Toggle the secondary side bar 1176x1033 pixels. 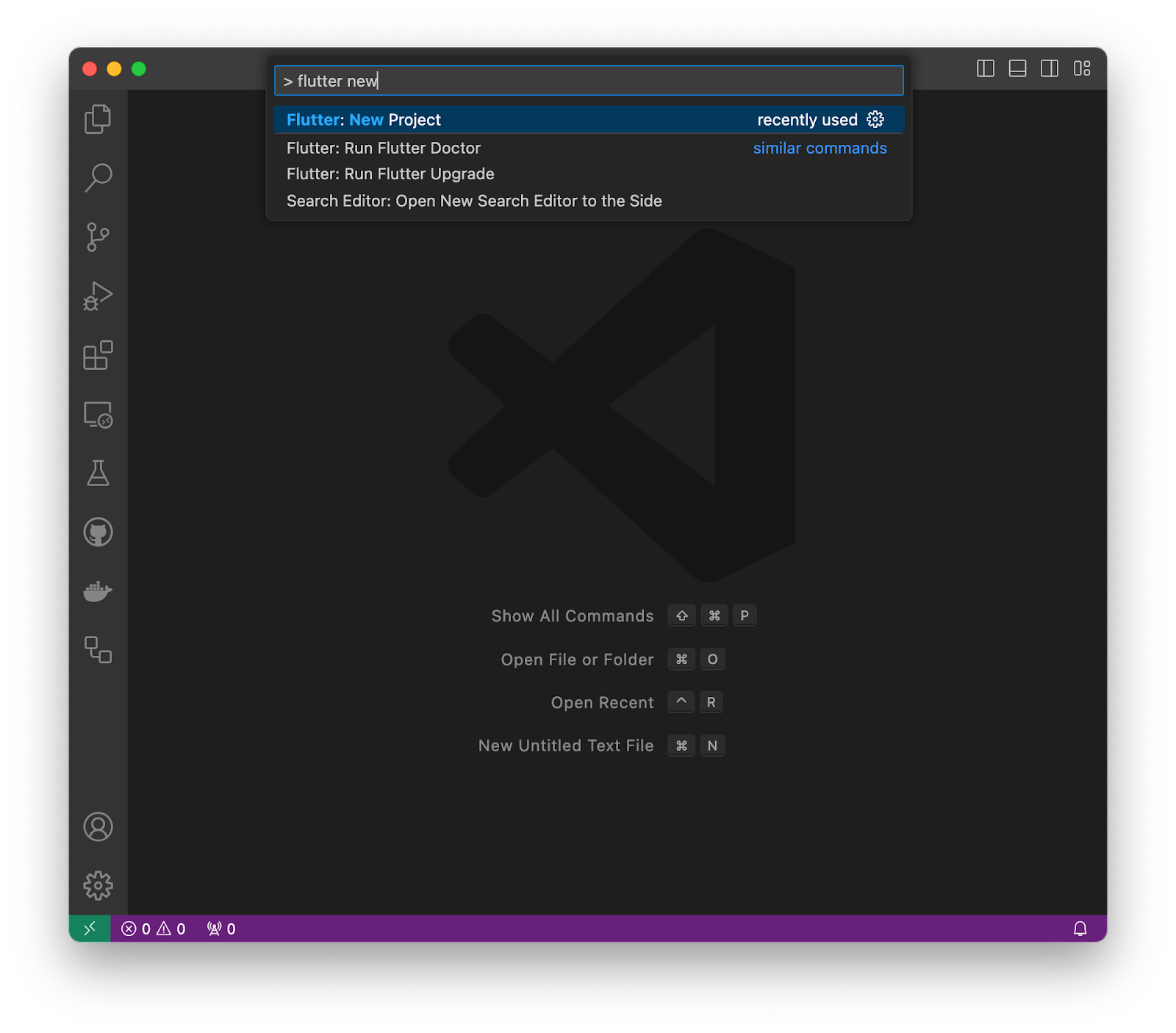[1050, 69]
